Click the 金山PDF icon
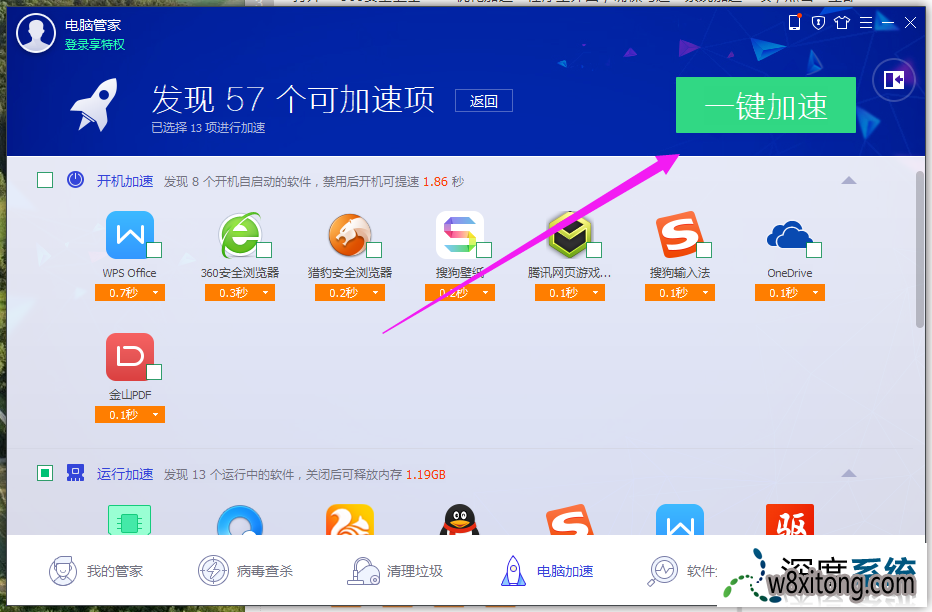The width and height of the screenshot is (932, 612). pos(129,357)
